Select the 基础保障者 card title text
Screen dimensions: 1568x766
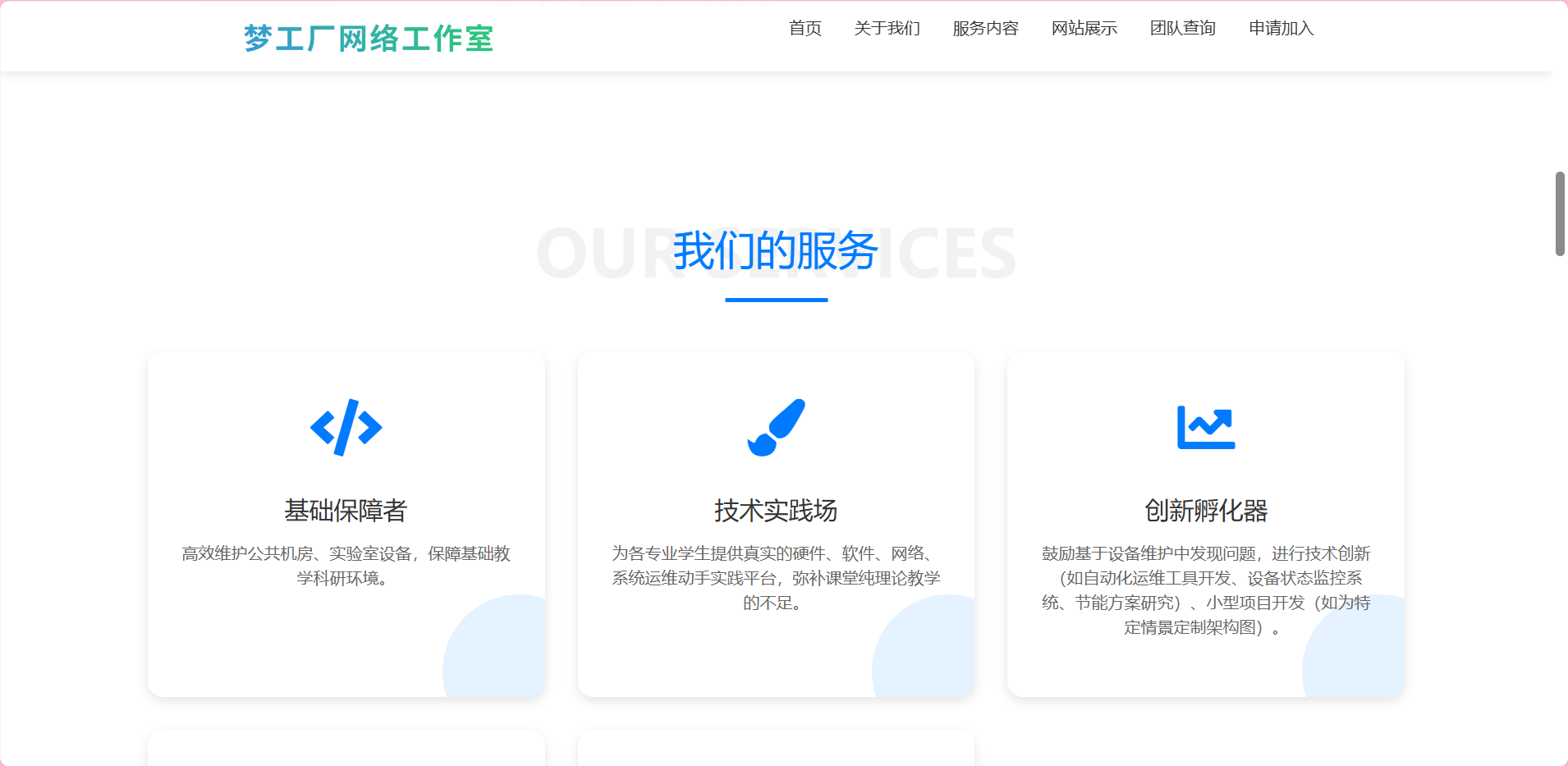click(346, 510)
